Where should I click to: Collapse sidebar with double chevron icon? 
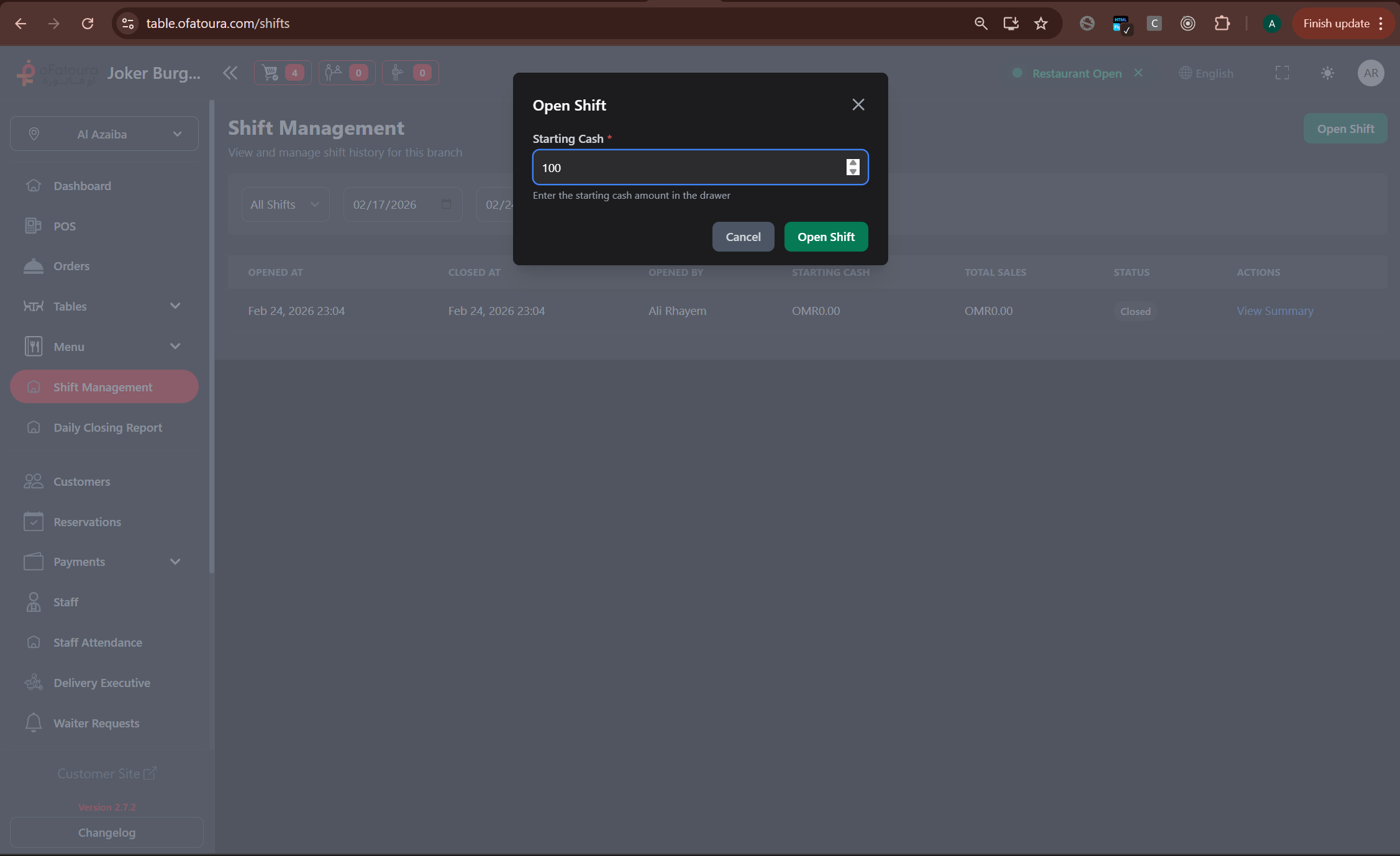click(230, 73)
